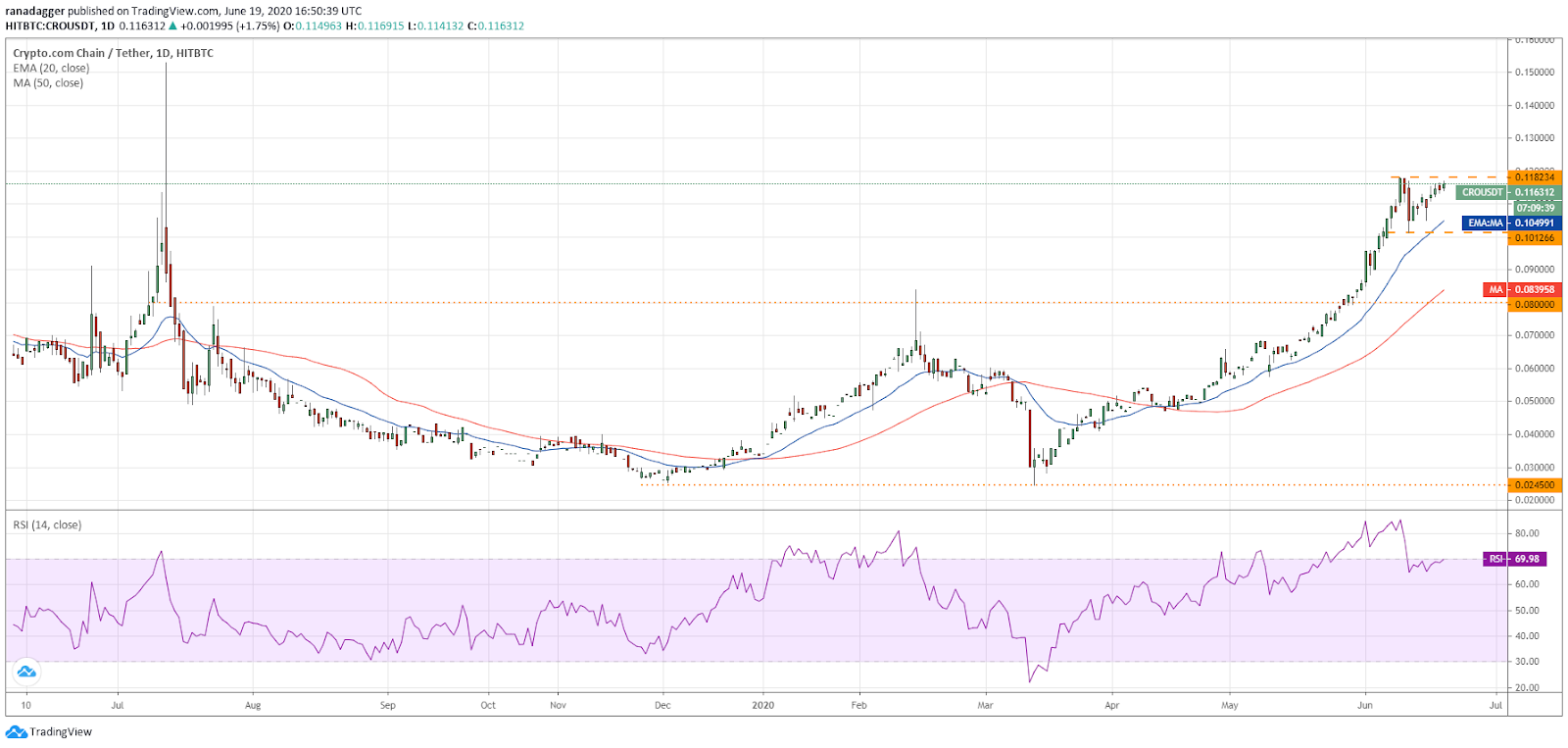Click the 0.150000 price axis tick
The width and height of the screenshot is (1568, 748).
[x=1535, y=73]
